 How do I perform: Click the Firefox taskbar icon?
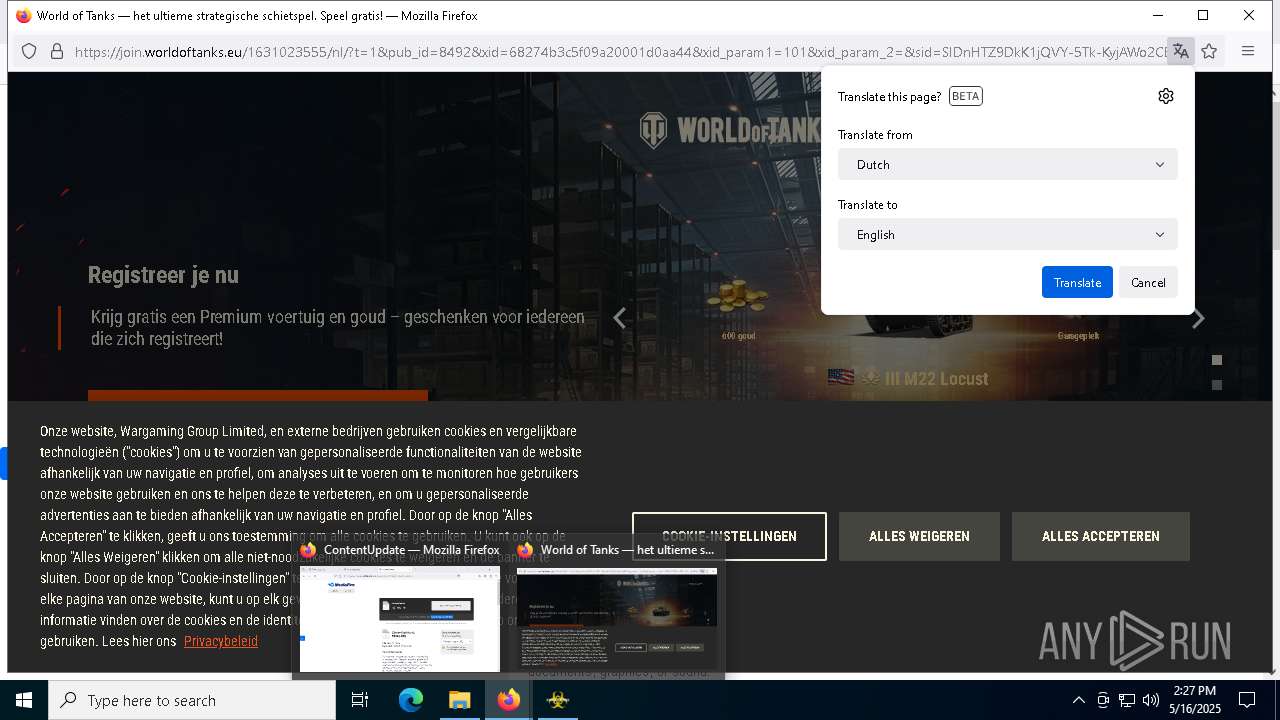click(x=509, y=700)
